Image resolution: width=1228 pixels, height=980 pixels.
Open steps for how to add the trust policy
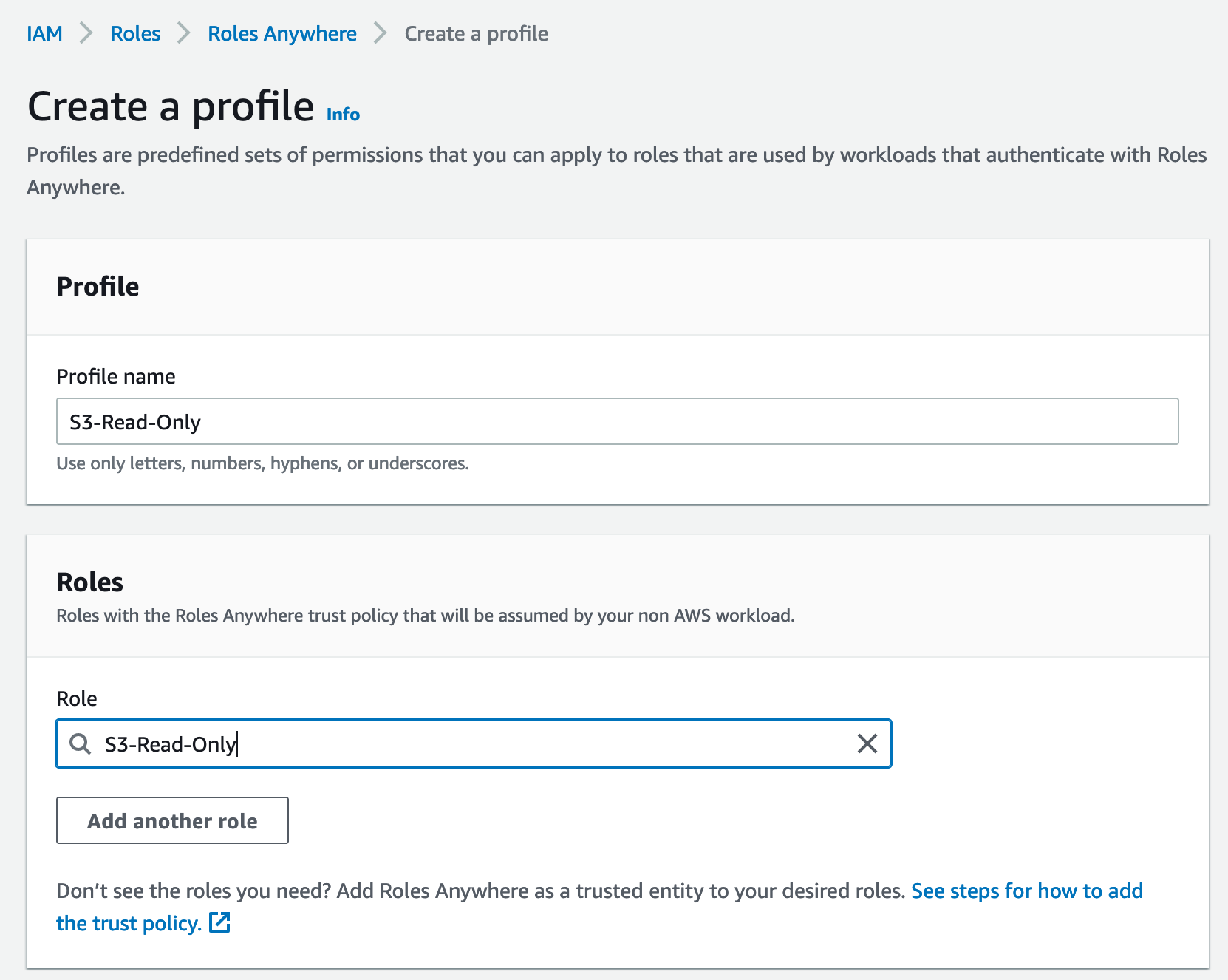(1026, 891)
